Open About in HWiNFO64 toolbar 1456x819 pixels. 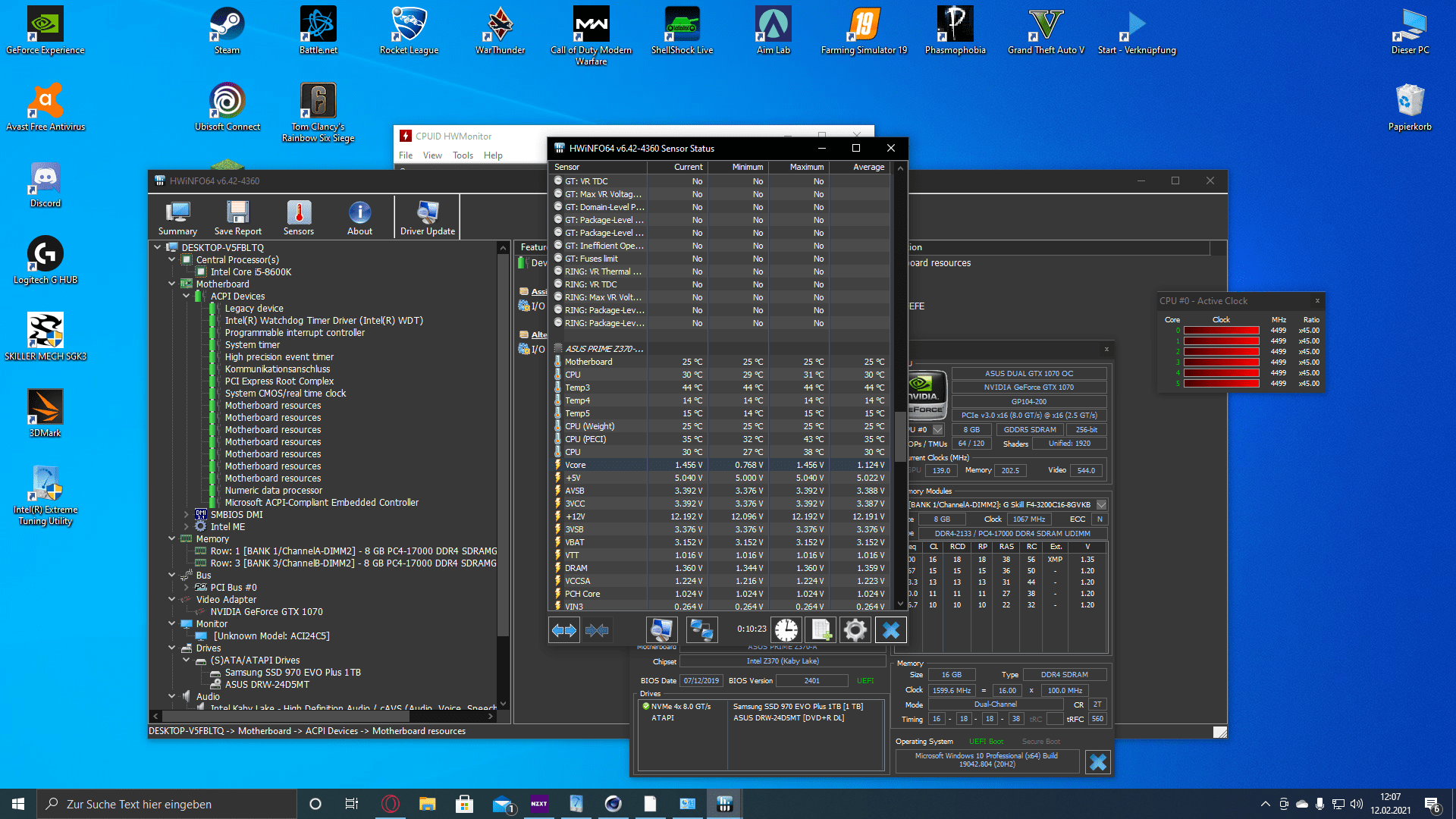(x=359, y=218)
